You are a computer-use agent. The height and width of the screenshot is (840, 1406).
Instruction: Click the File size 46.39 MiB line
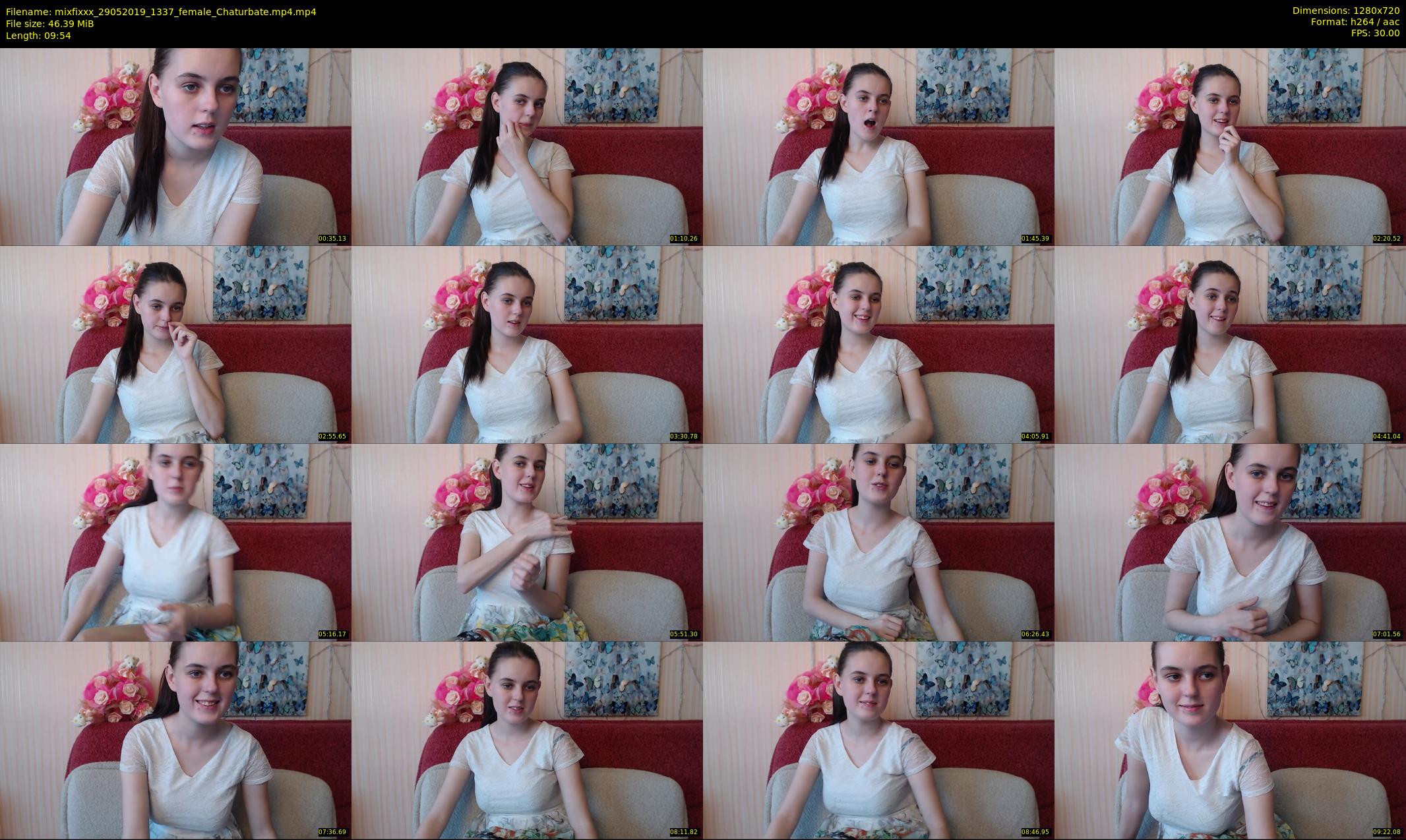tap(49, 24)
